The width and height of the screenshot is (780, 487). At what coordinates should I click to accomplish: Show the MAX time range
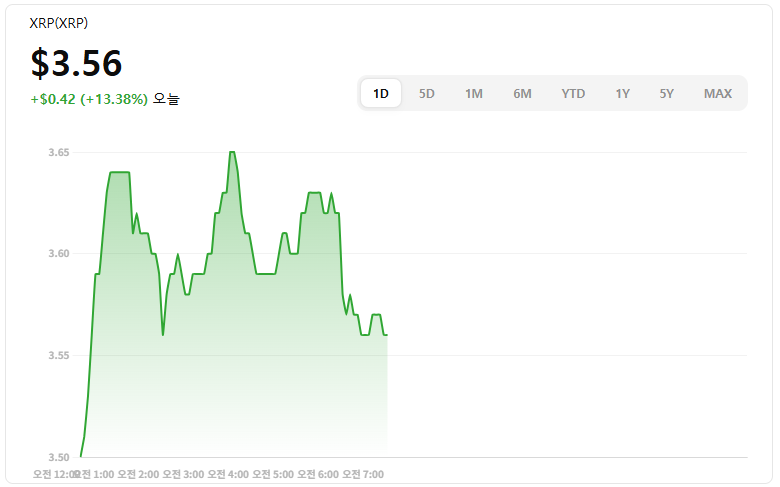tap(718, 94)
